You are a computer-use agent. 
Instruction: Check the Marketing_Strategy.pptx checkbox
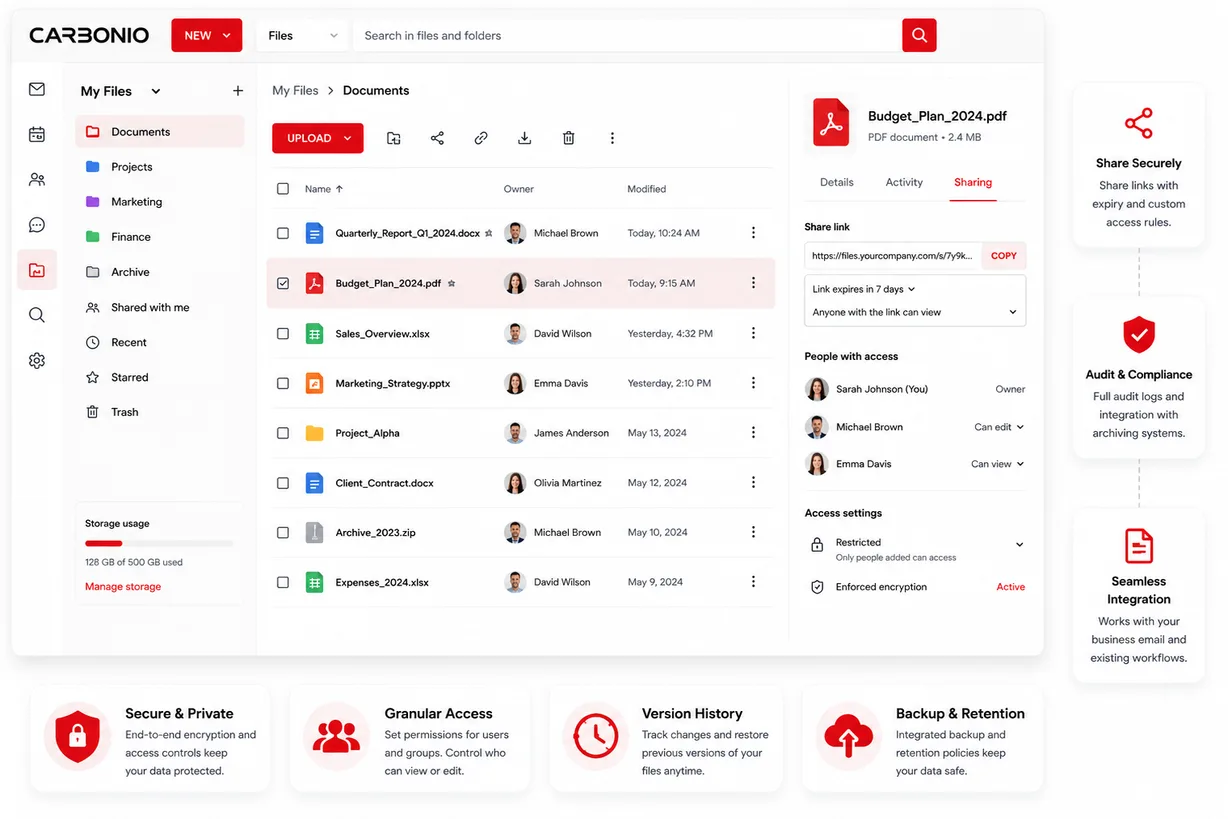(x=283, y=383)
